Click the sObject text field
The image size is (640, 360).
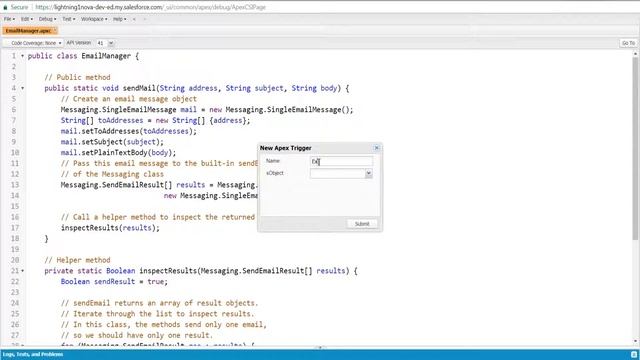338,174
